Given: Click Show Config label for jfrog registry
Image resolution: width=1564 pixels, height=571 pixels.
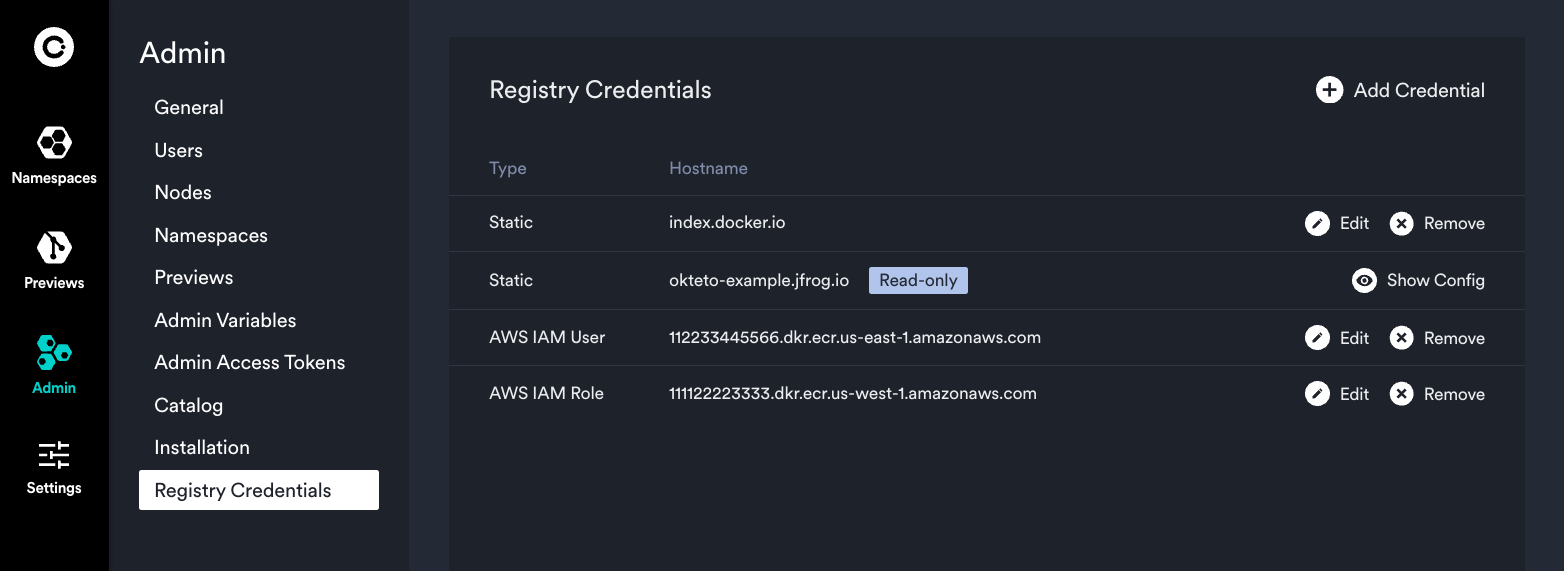Looking at the screenshot, I should point(1436,280).
